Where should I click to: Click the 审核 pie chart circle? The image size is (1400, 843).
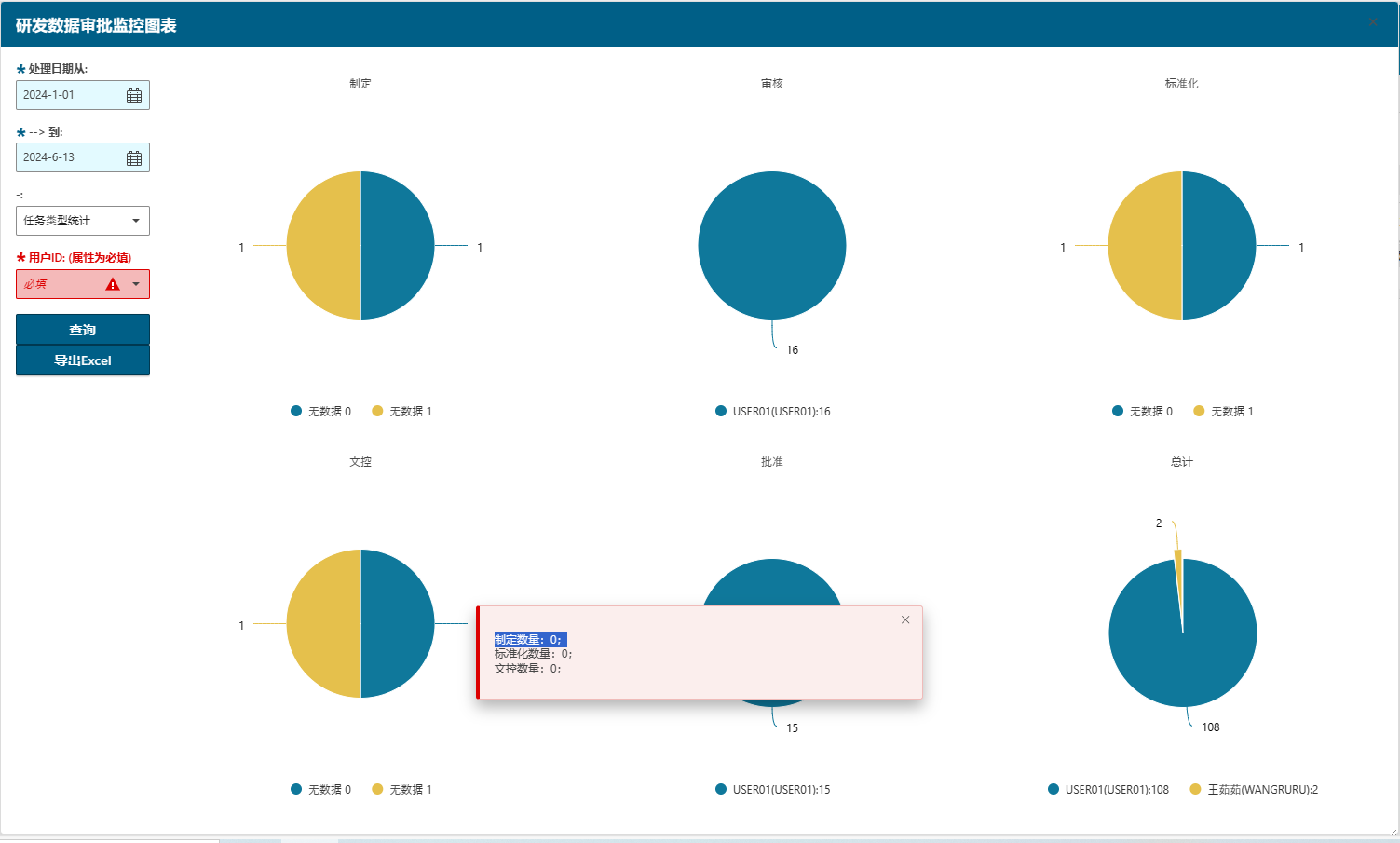tap(772, 245)
